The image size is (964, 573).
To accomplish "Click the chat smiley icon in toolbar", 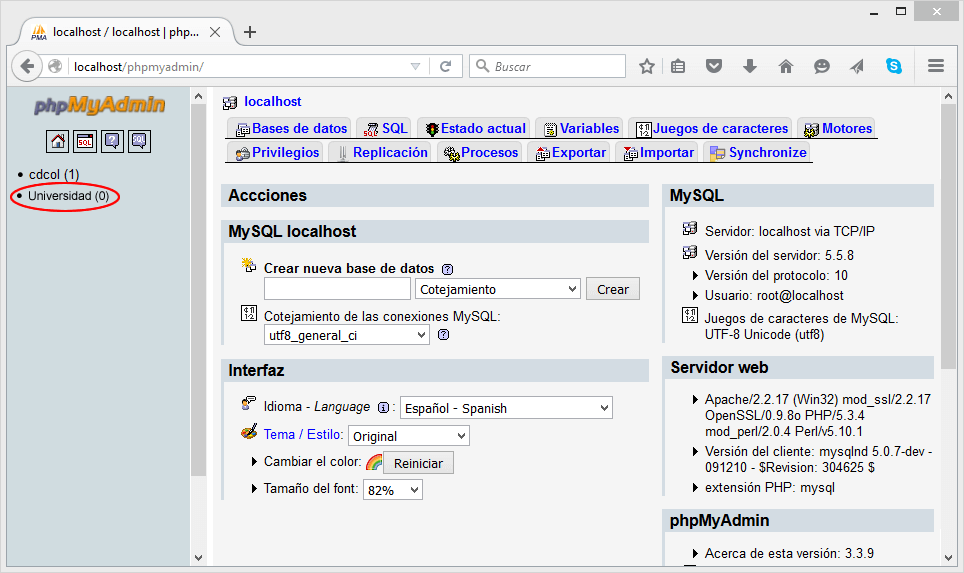I will 821,66.
